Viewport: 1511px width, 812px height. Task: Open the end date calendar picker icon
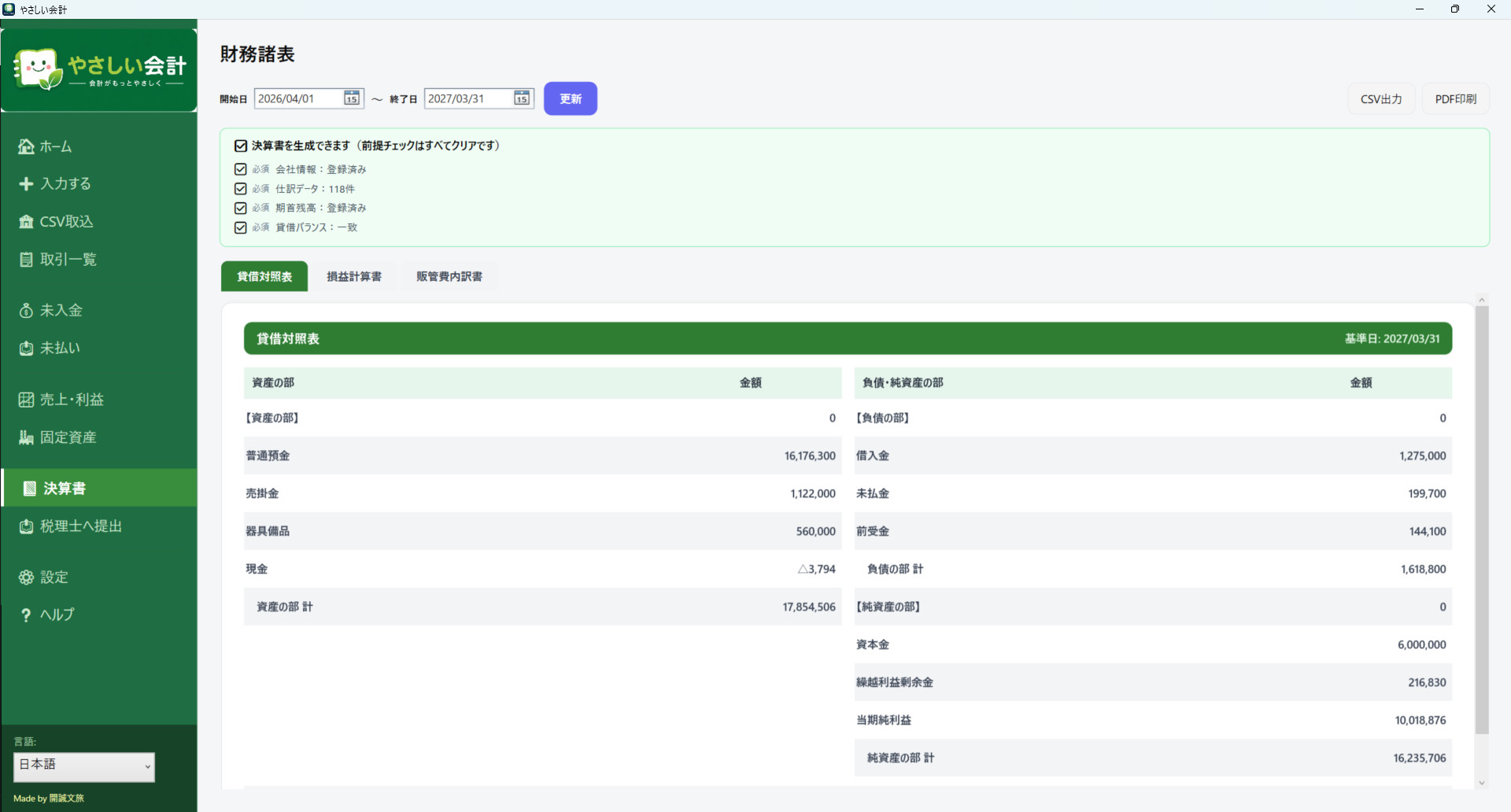pyautogui.click(x=522, y=98)
